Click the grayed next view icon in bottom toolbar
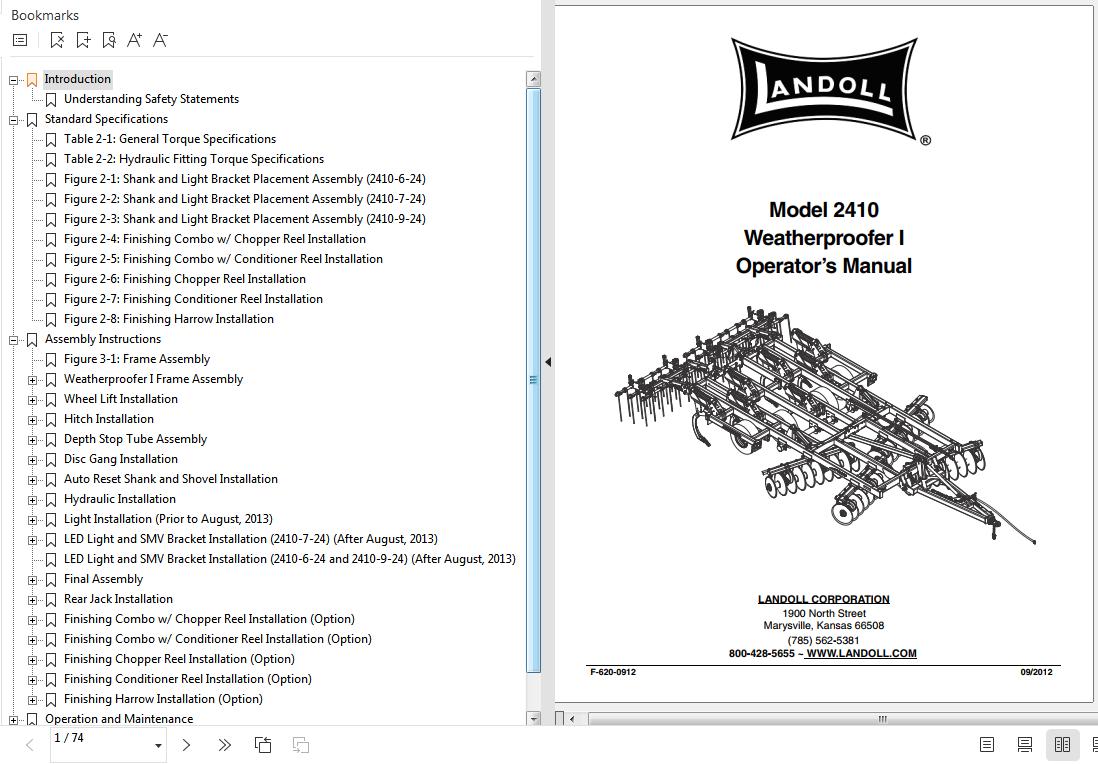 coord(300,745)
